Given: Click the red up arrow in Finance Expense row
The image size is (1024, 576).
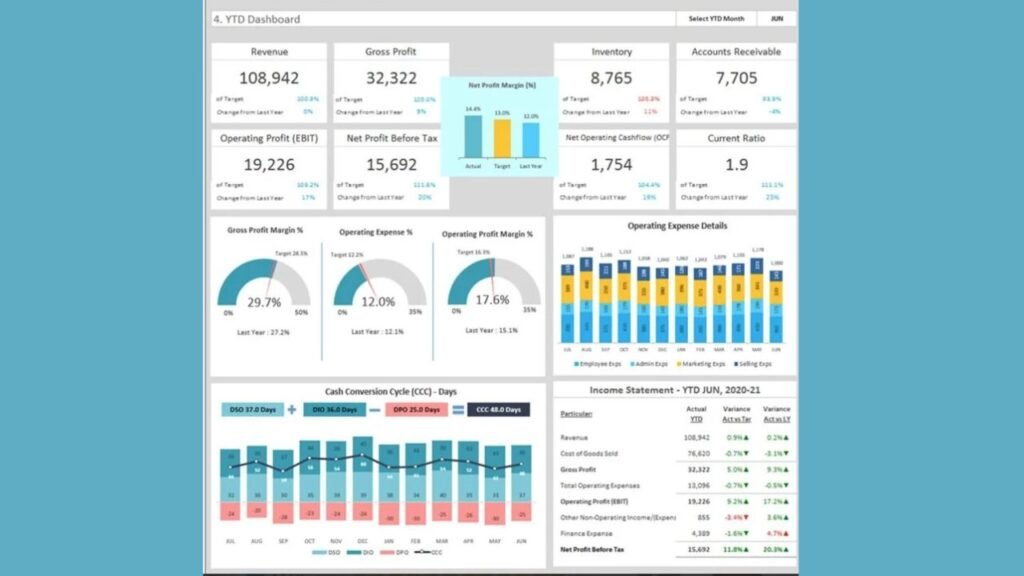Looking at the screenshot, I should [x=786, y=534].
